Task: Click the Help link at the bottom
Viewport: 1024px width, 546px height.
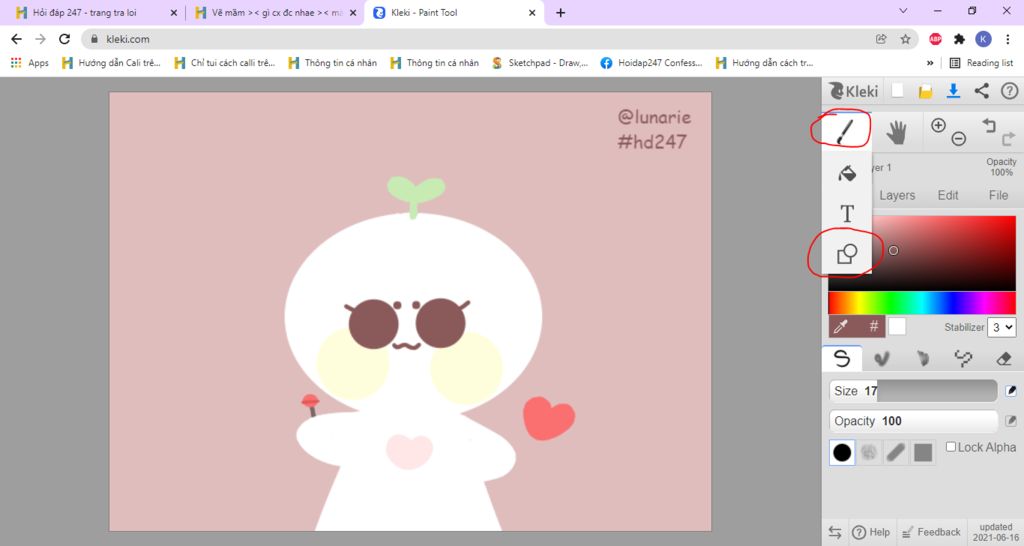Action: tap(871, 532)
